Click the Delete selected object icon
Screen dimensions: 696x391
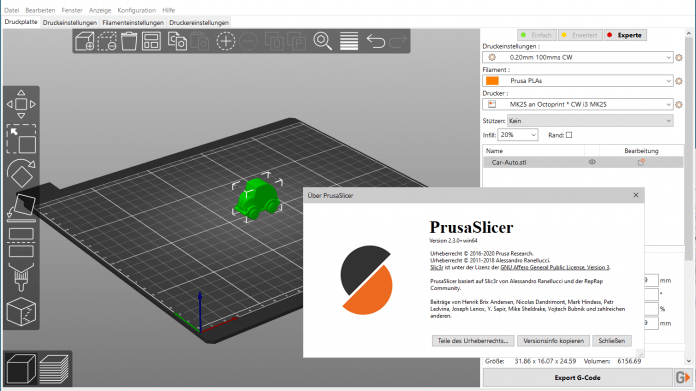click(x=107, y=41)
